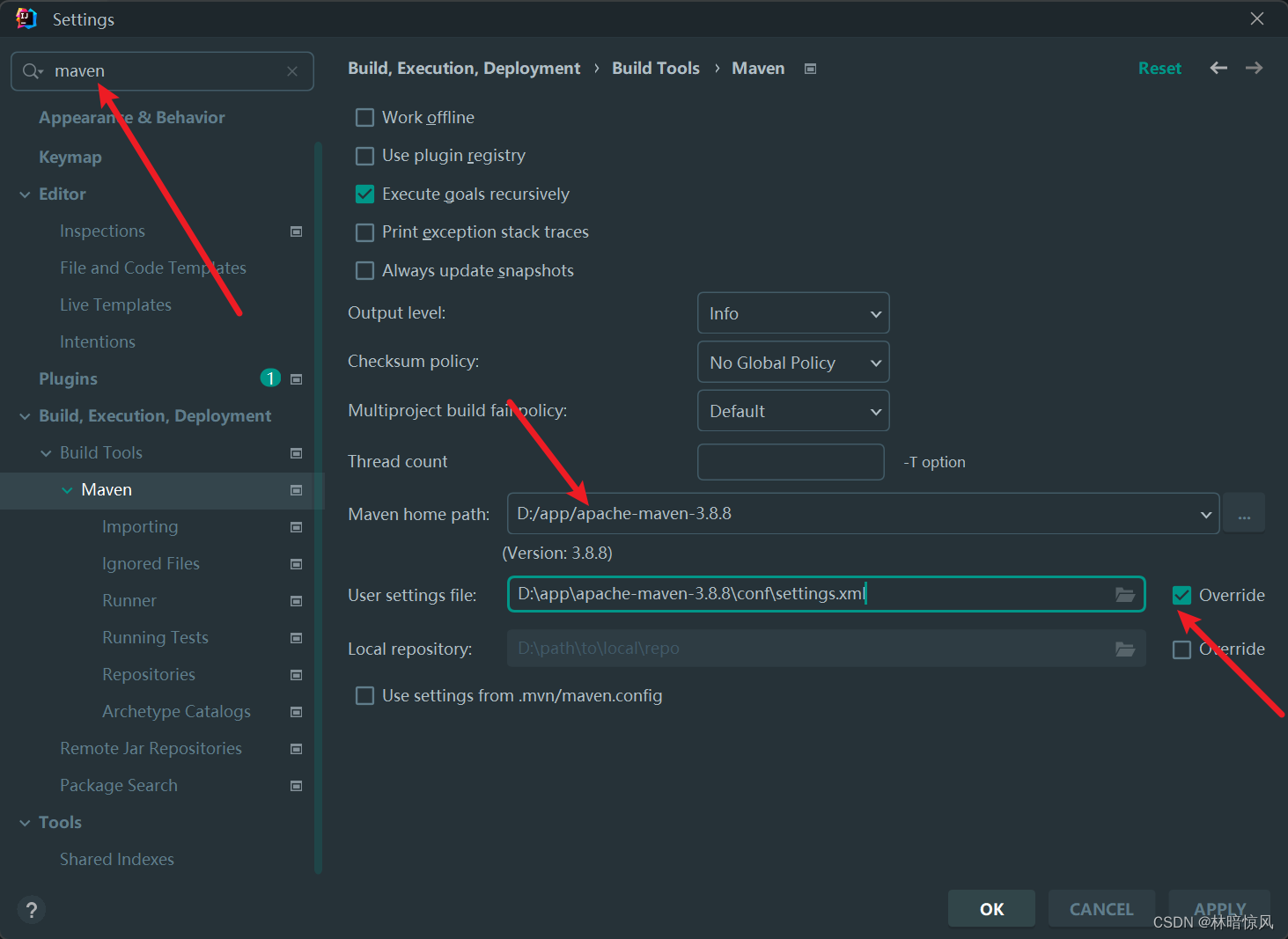The height and width of the screenshot is (939, 1288).
Task: Click project icon next to Package Search
Action: (297, 786)
